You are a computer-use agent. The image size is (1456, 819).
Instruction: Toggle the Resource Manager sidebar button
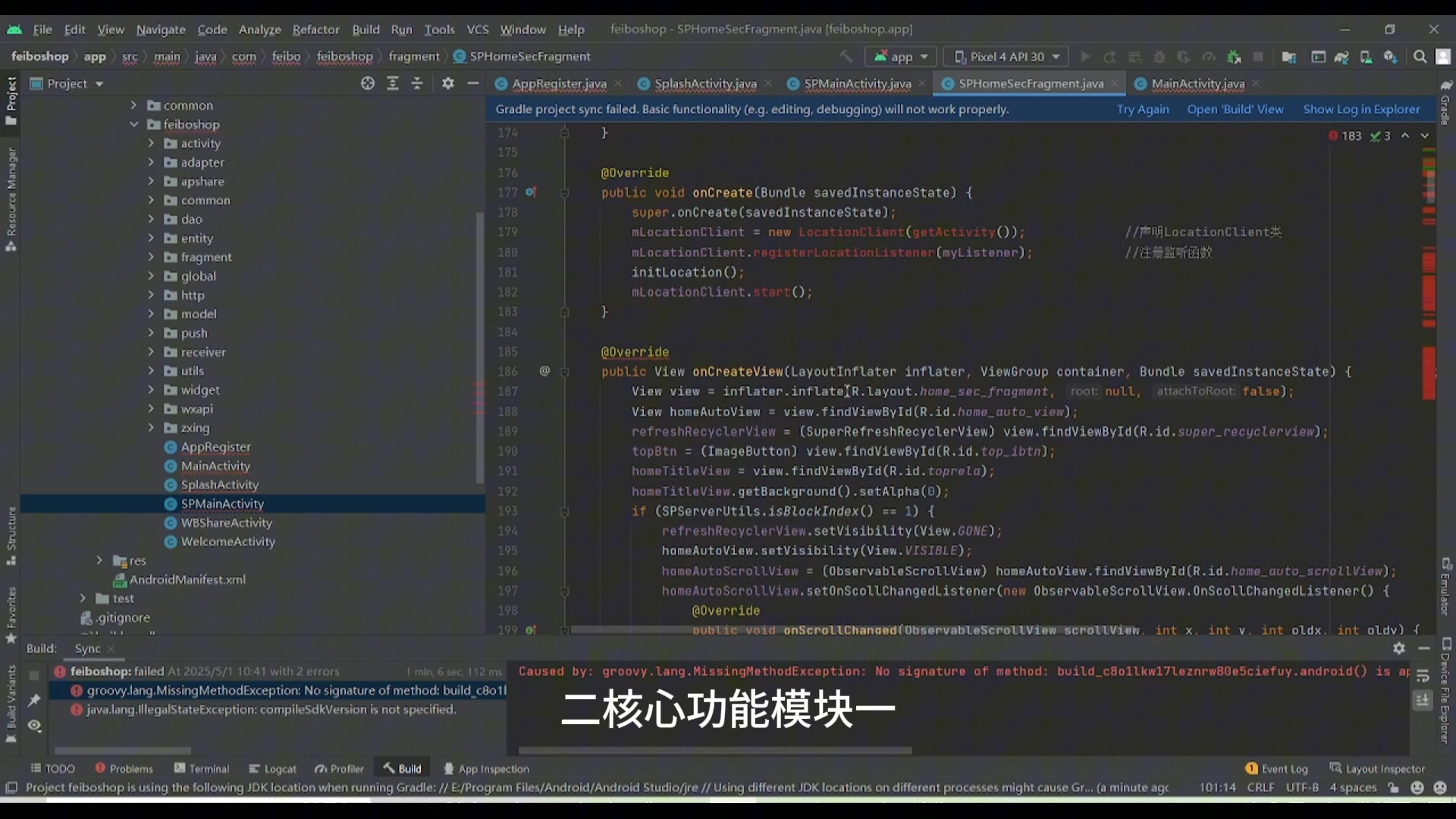pos(11,199)
